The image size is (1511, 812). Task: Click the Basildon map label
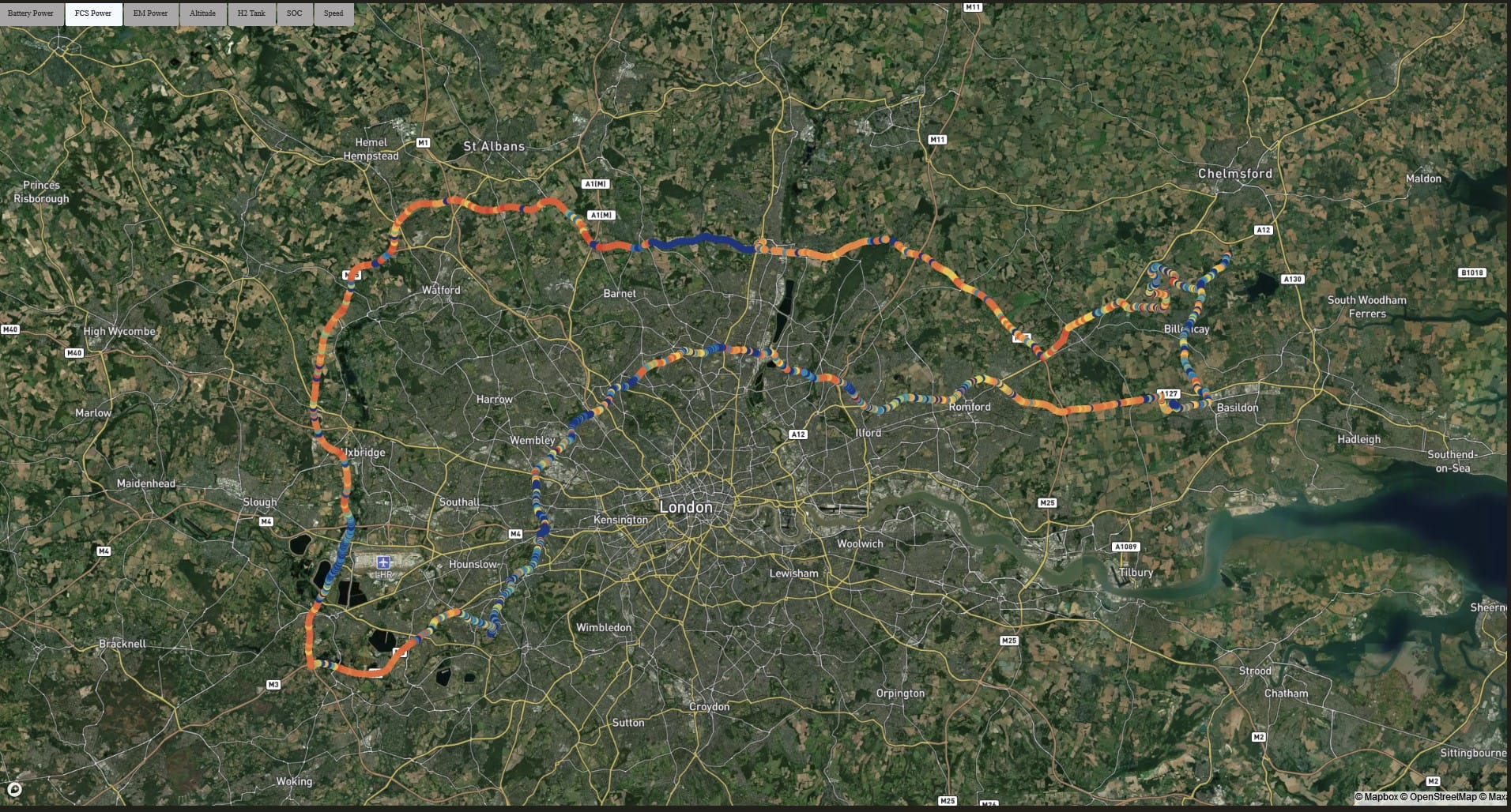1238,408
